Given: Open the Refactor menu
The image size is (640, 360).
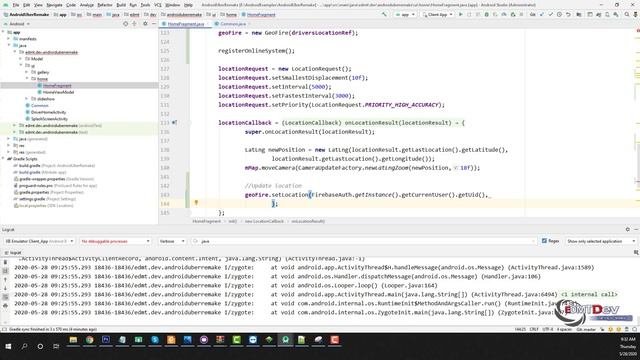Looking at the screenshot, I should coord(104,5).
